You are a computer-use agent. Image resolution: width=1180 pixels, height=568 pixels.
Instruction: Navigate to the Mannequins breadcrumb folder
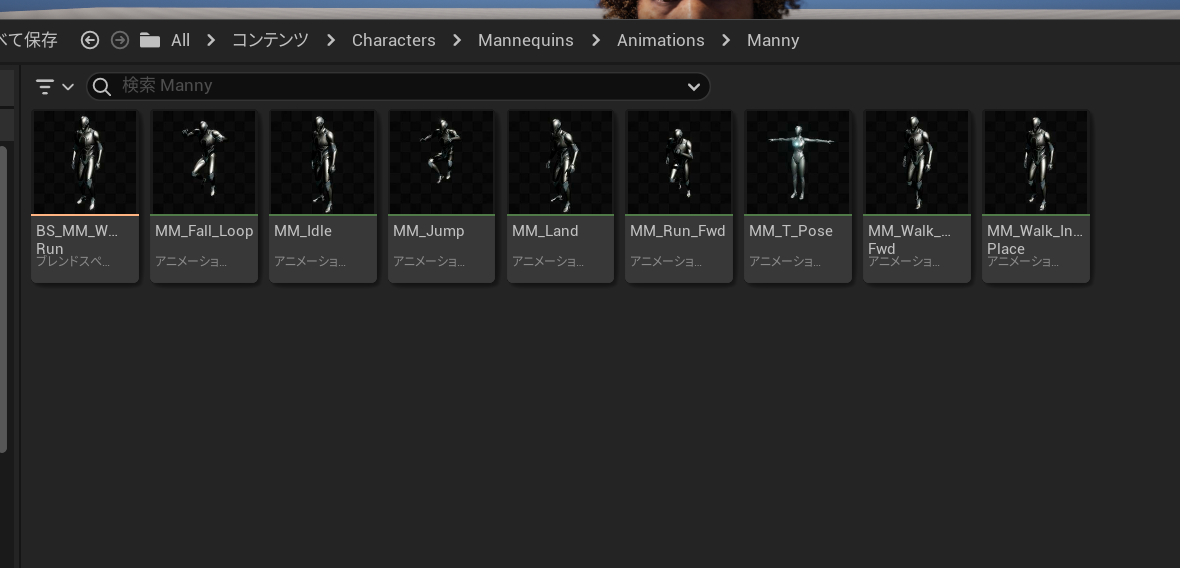525,40
